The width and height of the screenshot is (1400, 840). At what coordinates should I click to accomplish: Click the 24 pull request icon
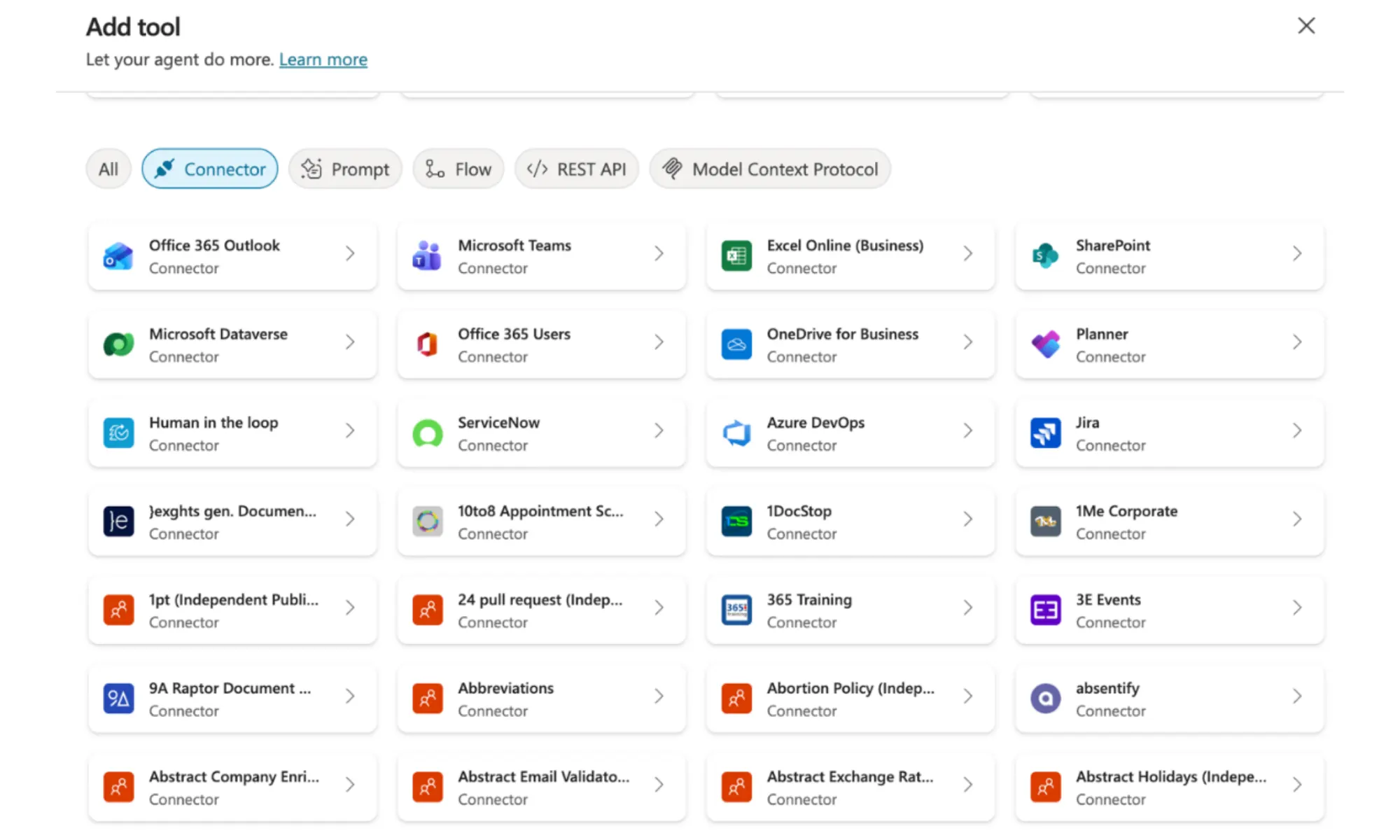pos(427,610)
